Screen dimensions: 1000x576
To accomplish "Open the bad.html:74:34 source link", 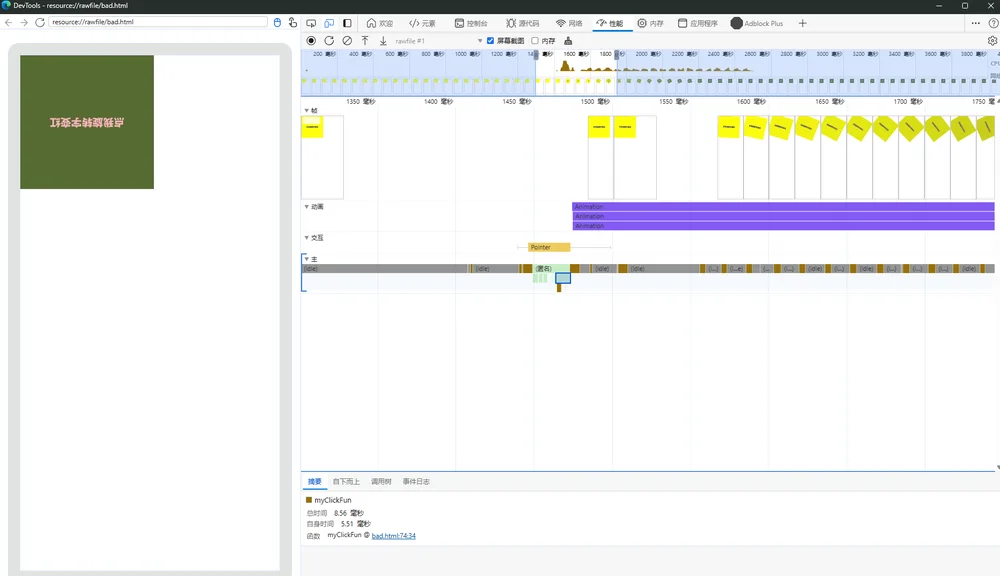I will pos(393,536).
